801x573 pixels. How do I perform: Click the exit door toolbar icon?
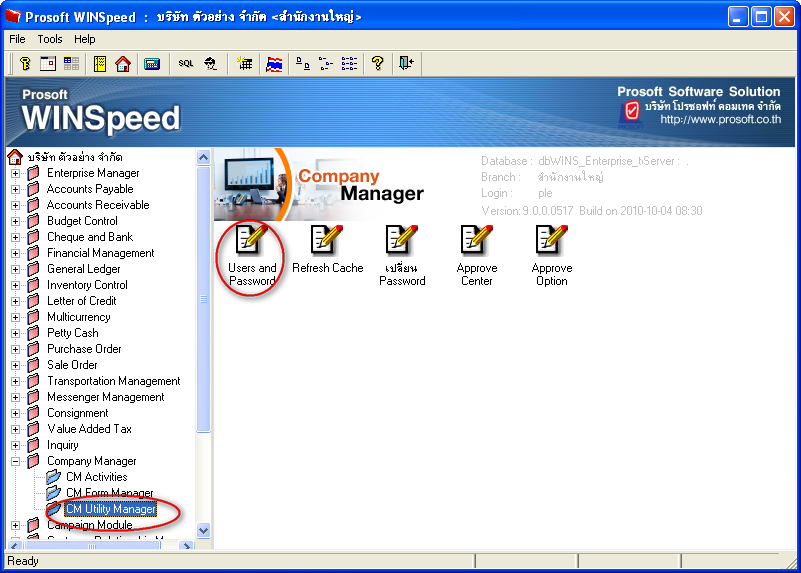tap(407, 64)
